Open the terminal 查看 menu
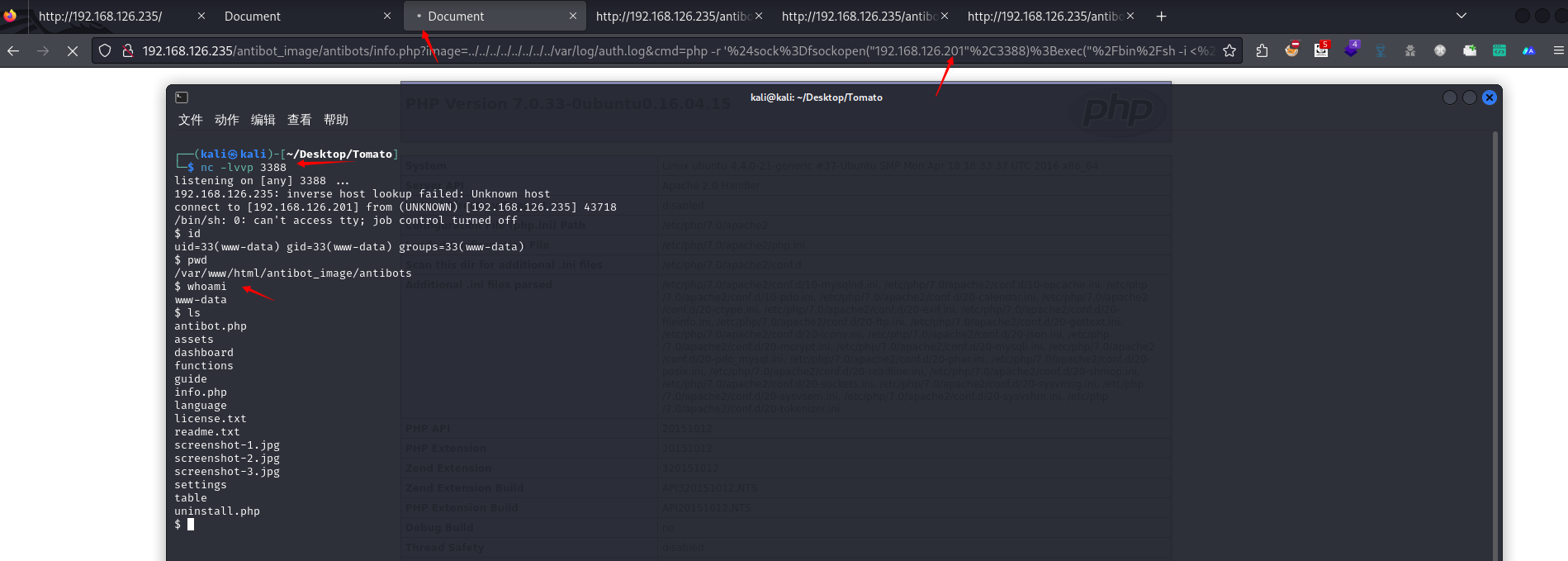 300,120
